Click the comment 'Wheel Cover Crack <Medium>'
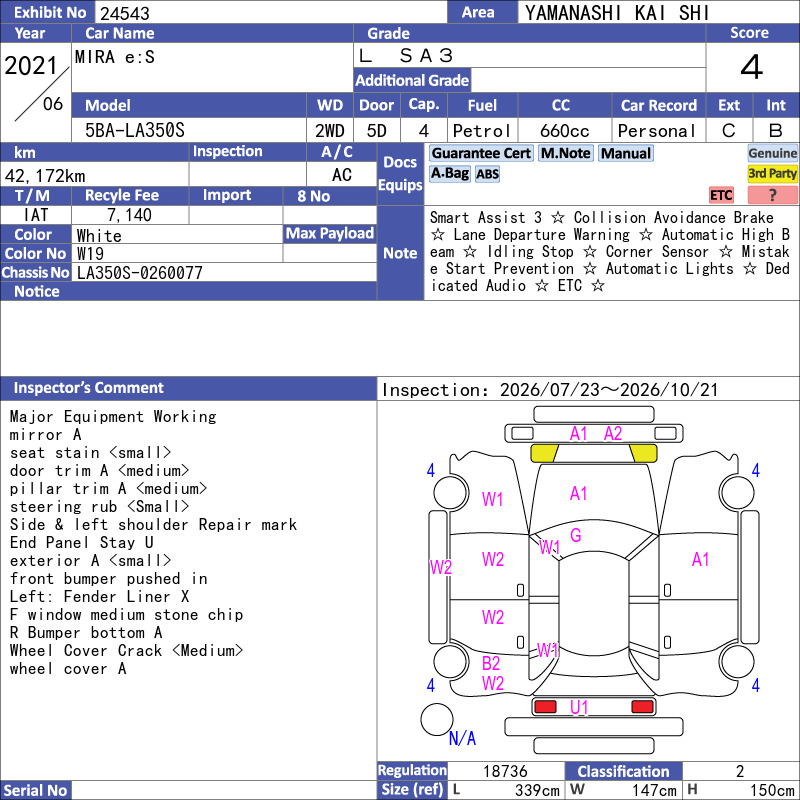The image size is (800, 800). tap(127, 651)
